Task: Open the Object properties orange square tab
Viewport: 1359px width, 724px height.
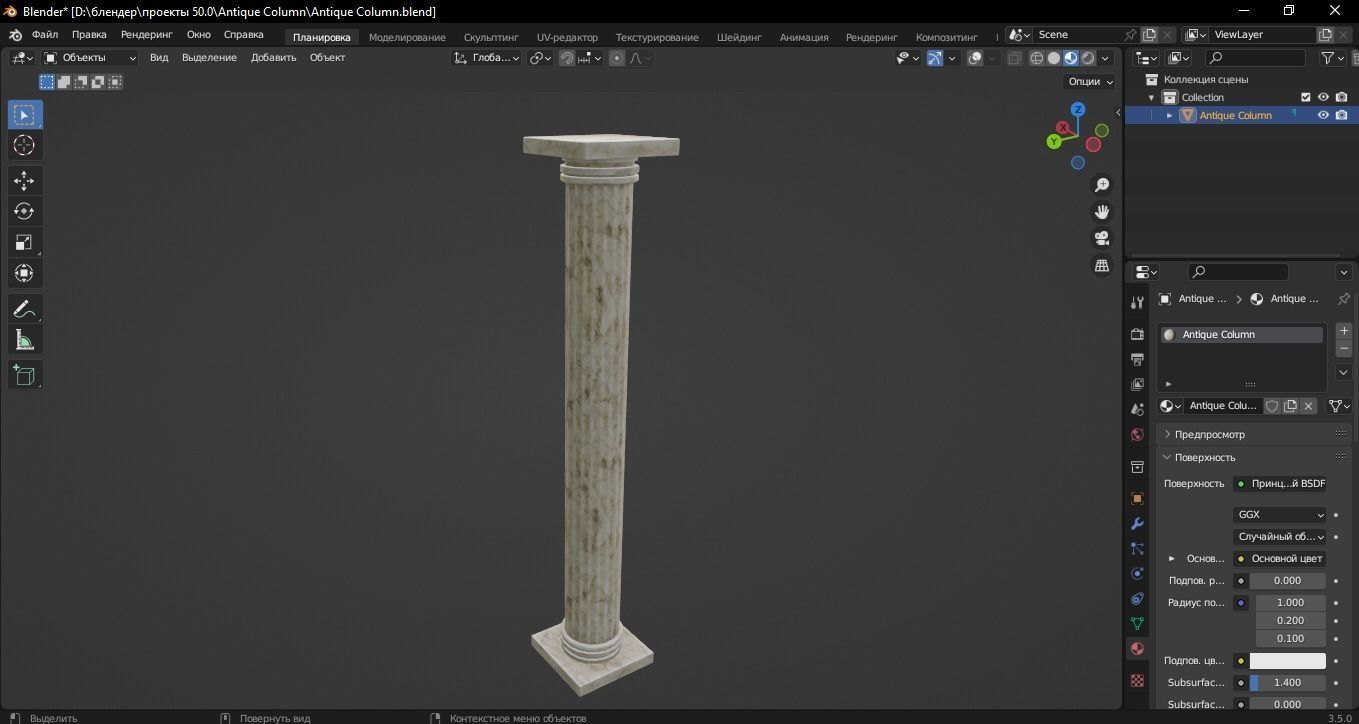Action: pyautogui.click(x=1137, y=498)
